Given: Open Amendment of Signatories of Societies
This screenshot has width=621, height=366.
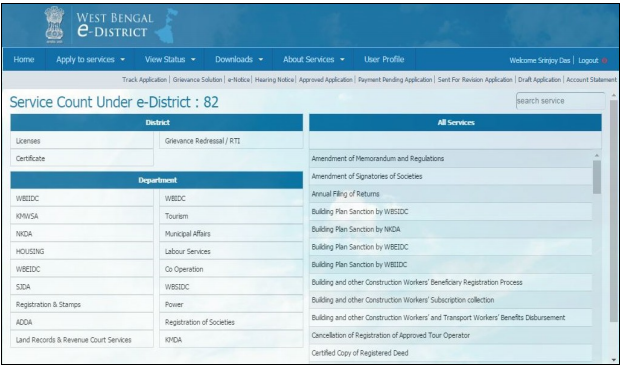Looking at the screenshot, I should tap(451, 176).
